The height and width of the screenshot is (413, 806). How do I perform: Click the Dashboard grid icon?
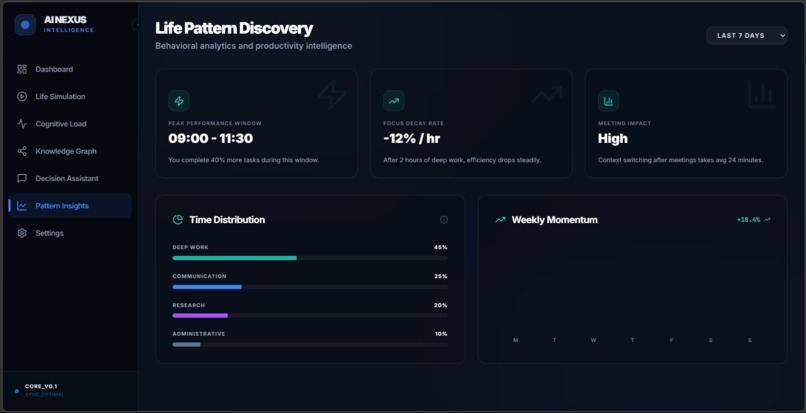click(x=22, y=69)
